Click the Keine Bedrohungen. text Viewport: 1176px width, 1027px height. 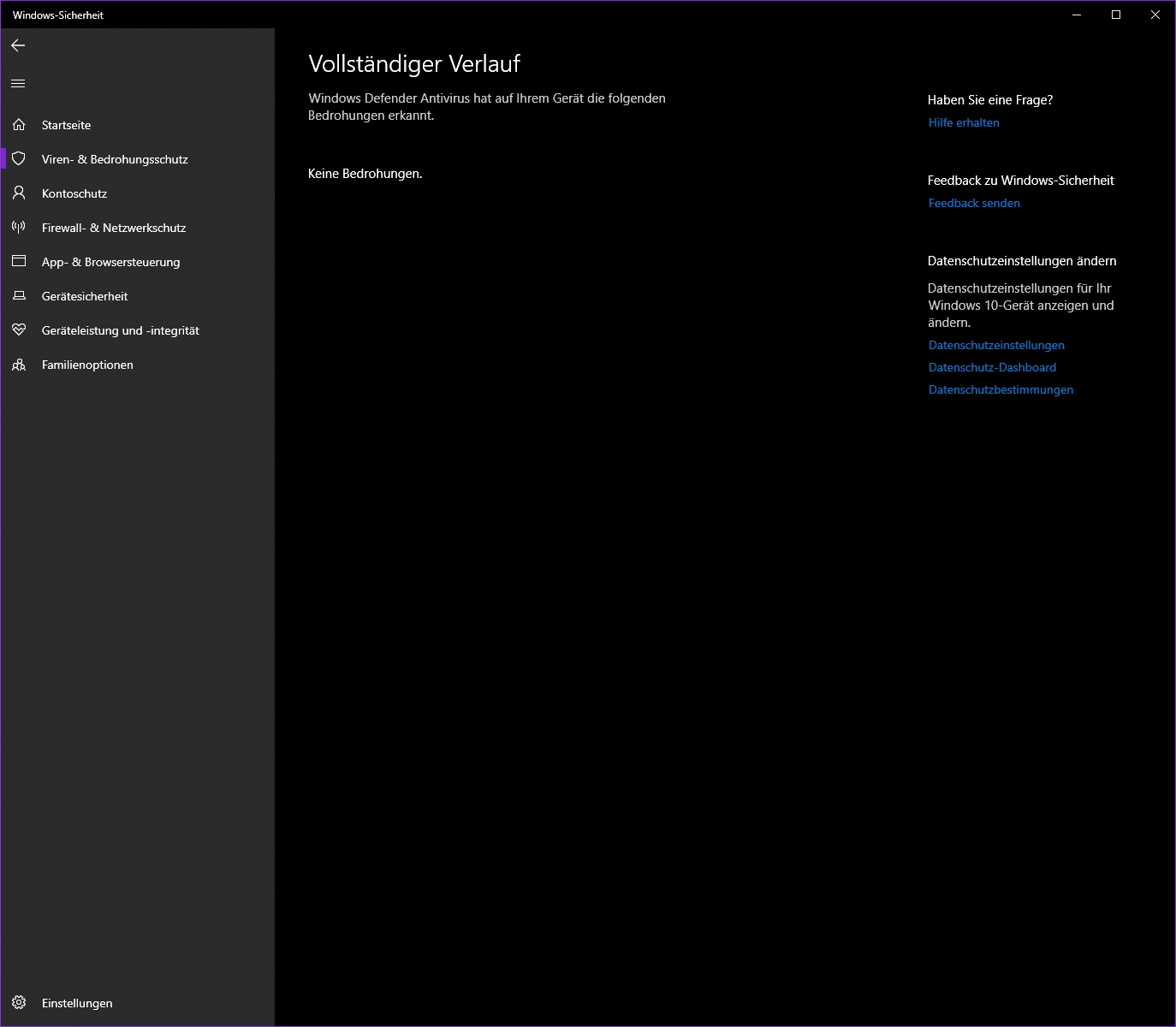365,174
